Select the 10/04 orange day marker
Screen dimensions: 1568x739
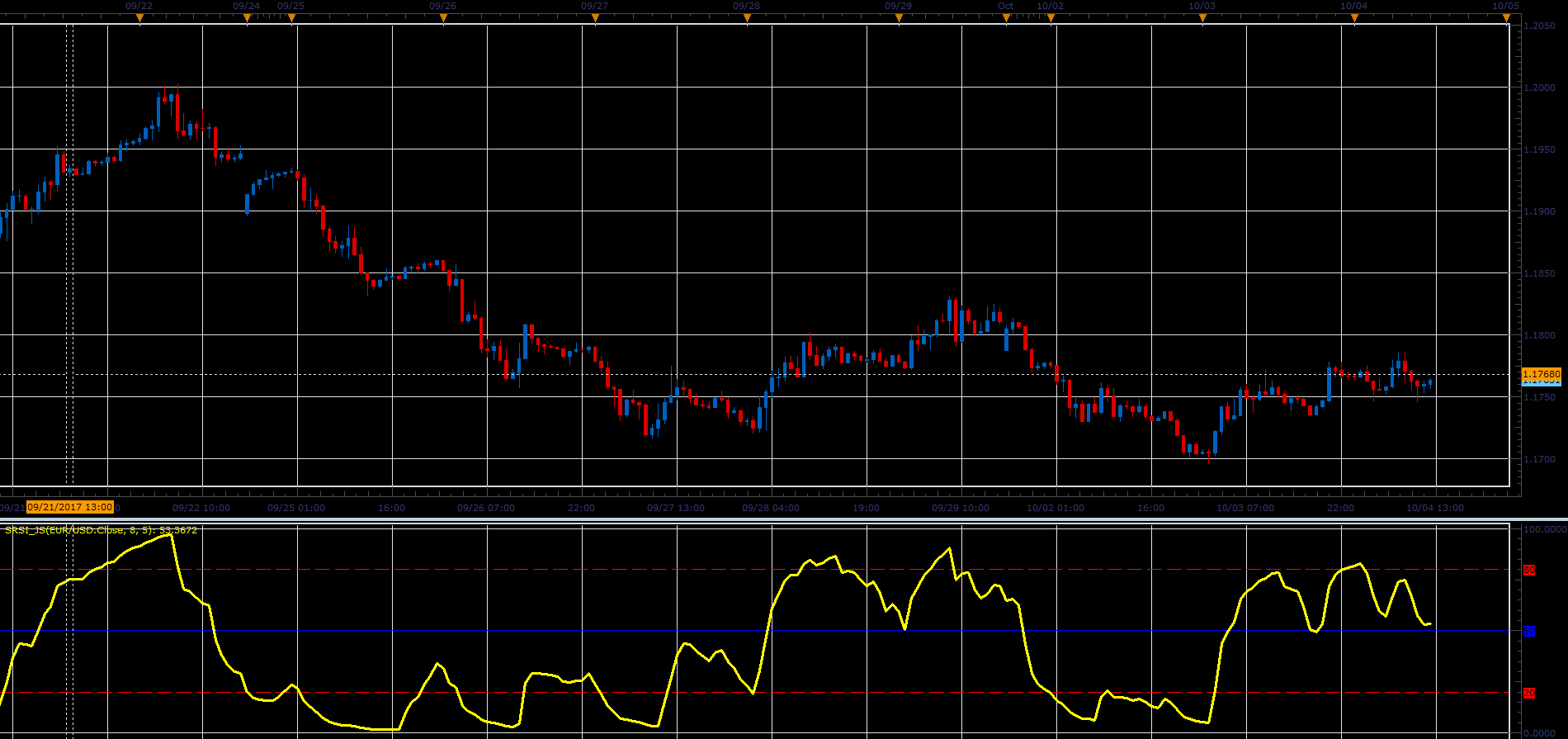1354,18
